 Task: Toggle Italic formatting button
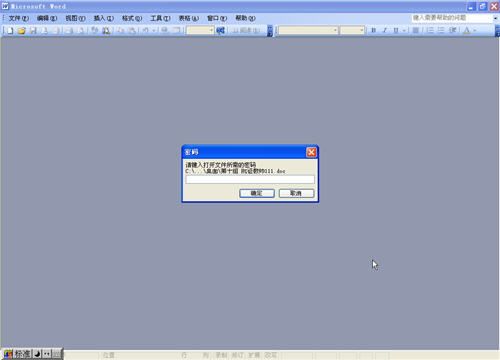click(385, 30)
